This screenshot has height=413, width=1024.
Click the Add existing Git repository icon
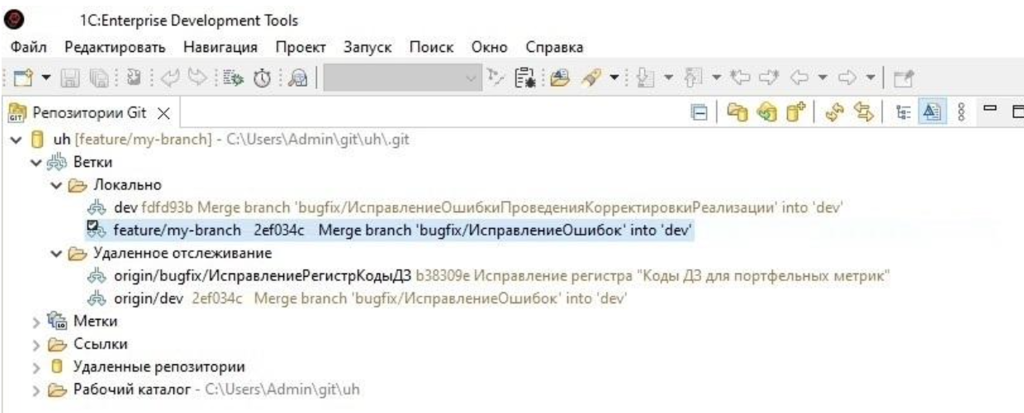tap(737, 112)
